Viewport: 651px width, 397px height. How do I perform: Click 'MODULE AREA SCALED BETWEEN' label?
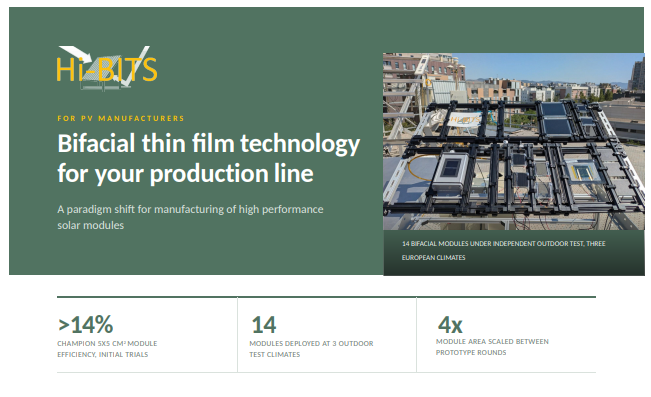pyautogui.click(x=492, y=341)
